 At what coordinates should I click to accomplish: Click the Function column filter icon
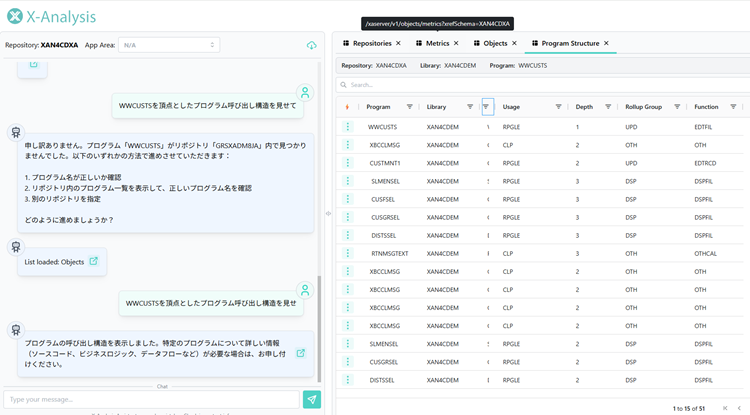pos(733,107)
